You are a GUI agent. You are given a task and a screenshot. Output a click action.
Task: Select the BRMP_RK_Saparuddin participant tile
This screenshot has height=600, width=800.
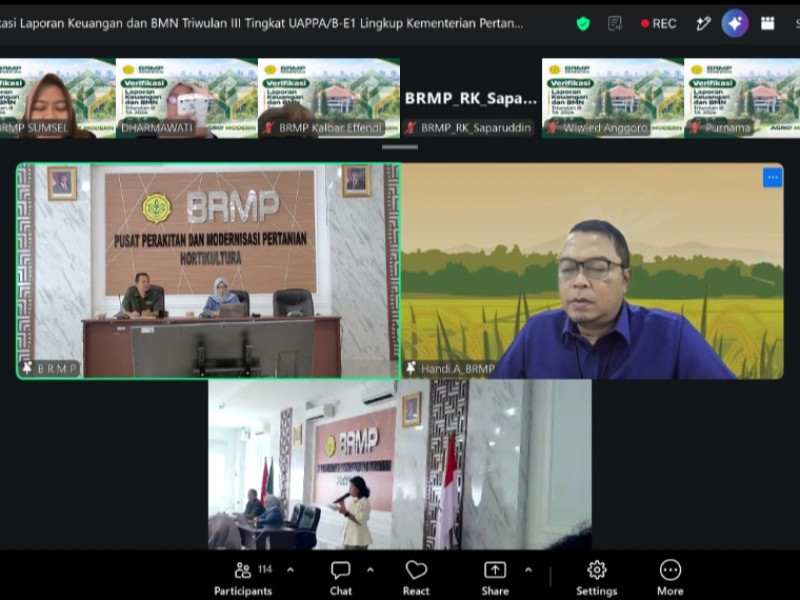click(471, 98)
